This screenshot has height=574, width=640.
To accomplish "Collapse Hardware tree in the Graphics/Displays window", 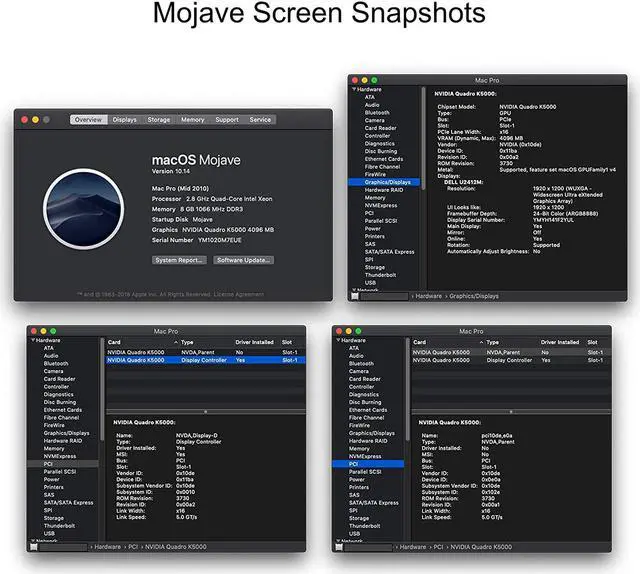I will point(351,88).
